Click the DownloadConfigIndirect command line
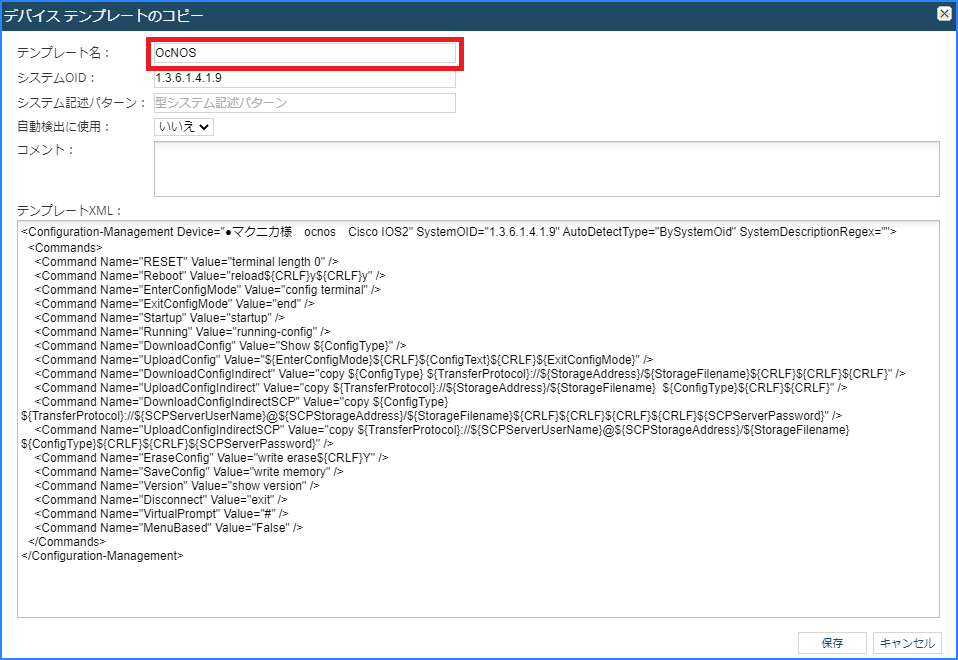This screenshot has width=958, height=660. [470, 374]
